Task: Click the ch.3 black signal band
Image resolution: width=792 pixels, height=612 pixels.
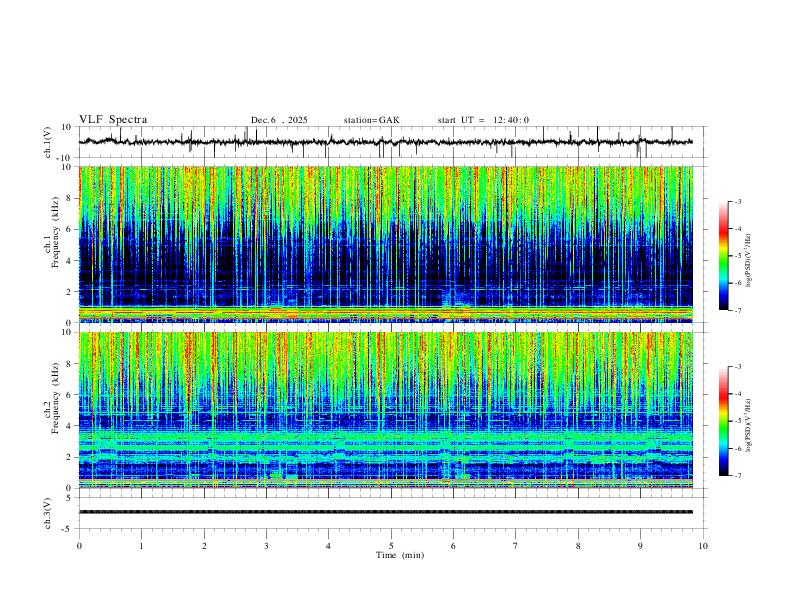Action: point(385,512)
